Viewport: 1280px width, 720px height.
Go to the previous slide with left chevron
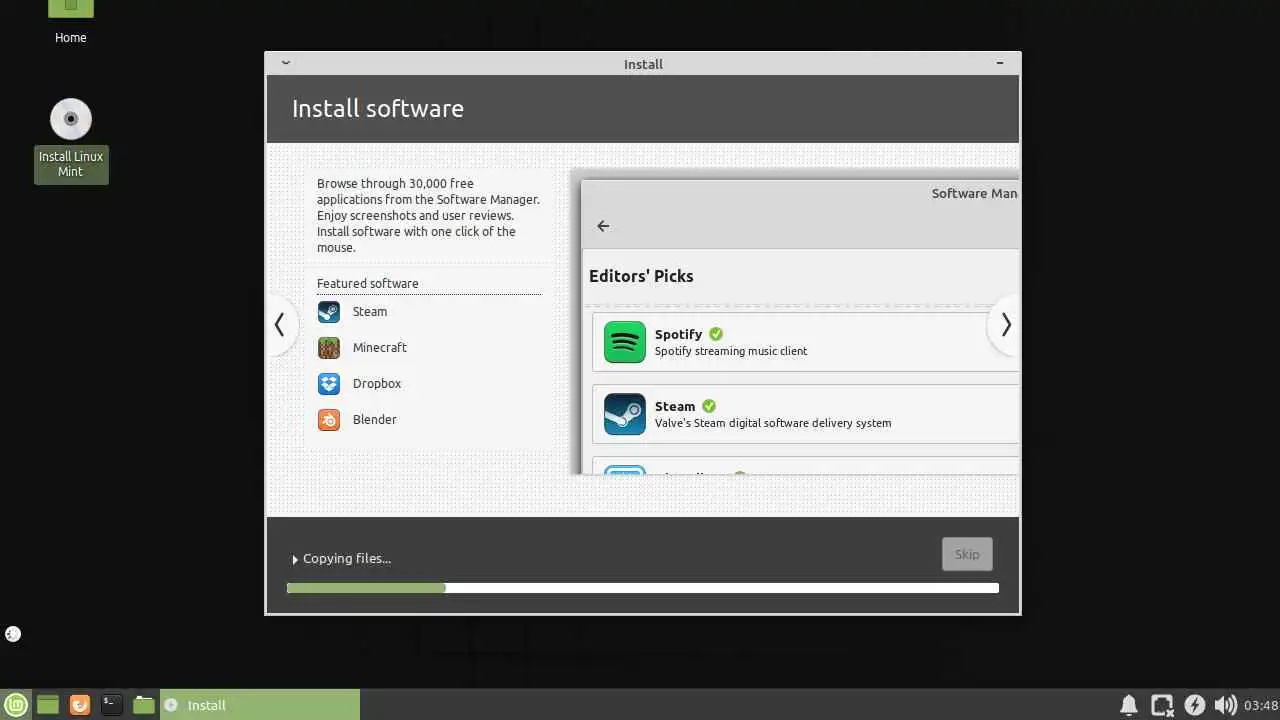pyautogui.click(x=280, y=325)
